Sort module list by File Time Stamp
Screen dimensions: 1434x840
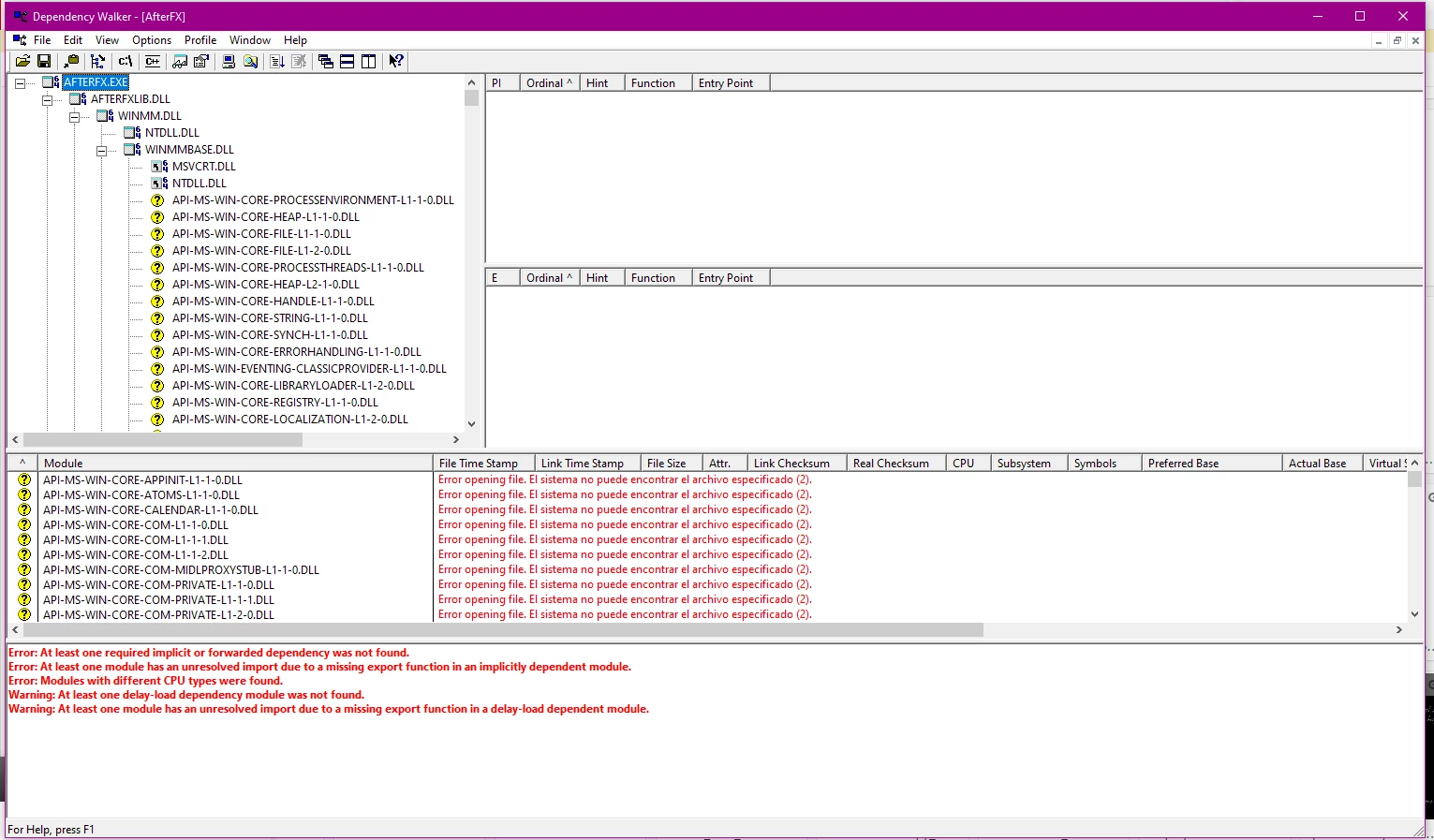coord(484,464)
